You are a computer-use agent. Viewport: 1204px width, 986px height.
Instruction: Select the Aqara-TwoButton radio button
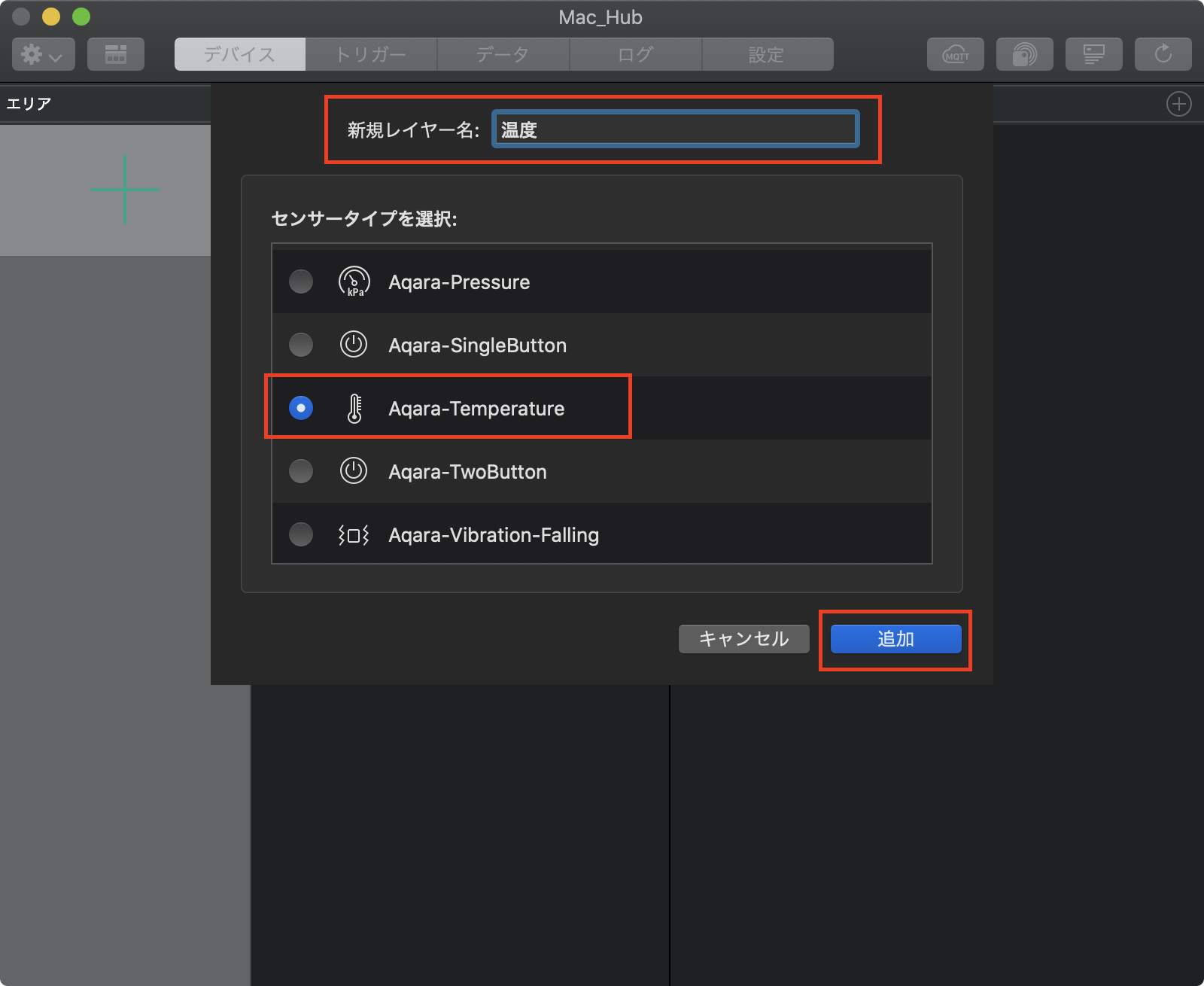301,471
